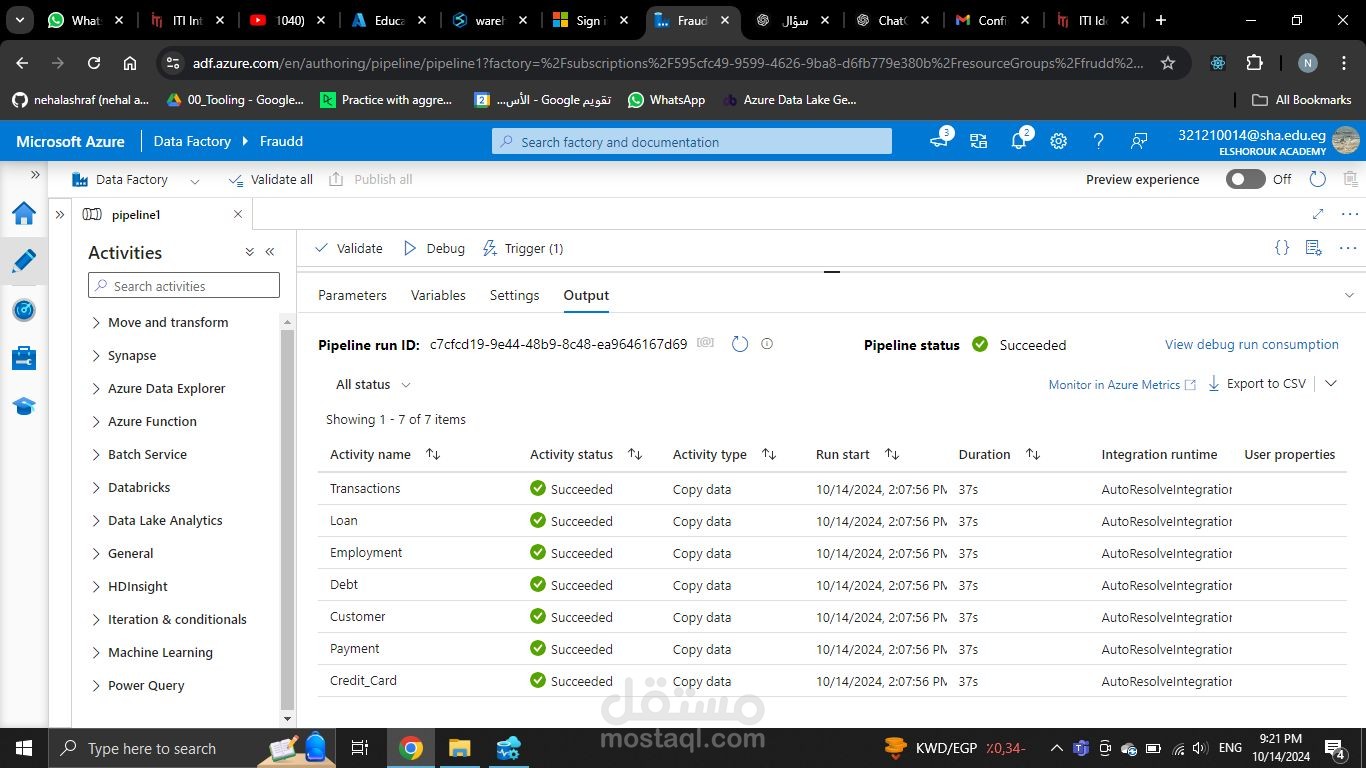Sort by Activity status arrows
This screenshot has height=768, width=1366.
pos(635,454)
